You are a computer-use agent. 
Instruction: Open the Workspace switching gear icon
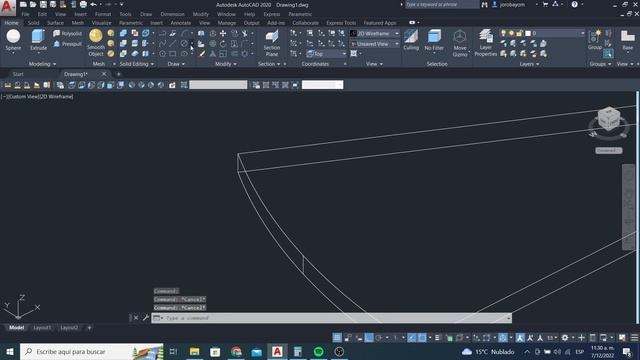point(565,338)
